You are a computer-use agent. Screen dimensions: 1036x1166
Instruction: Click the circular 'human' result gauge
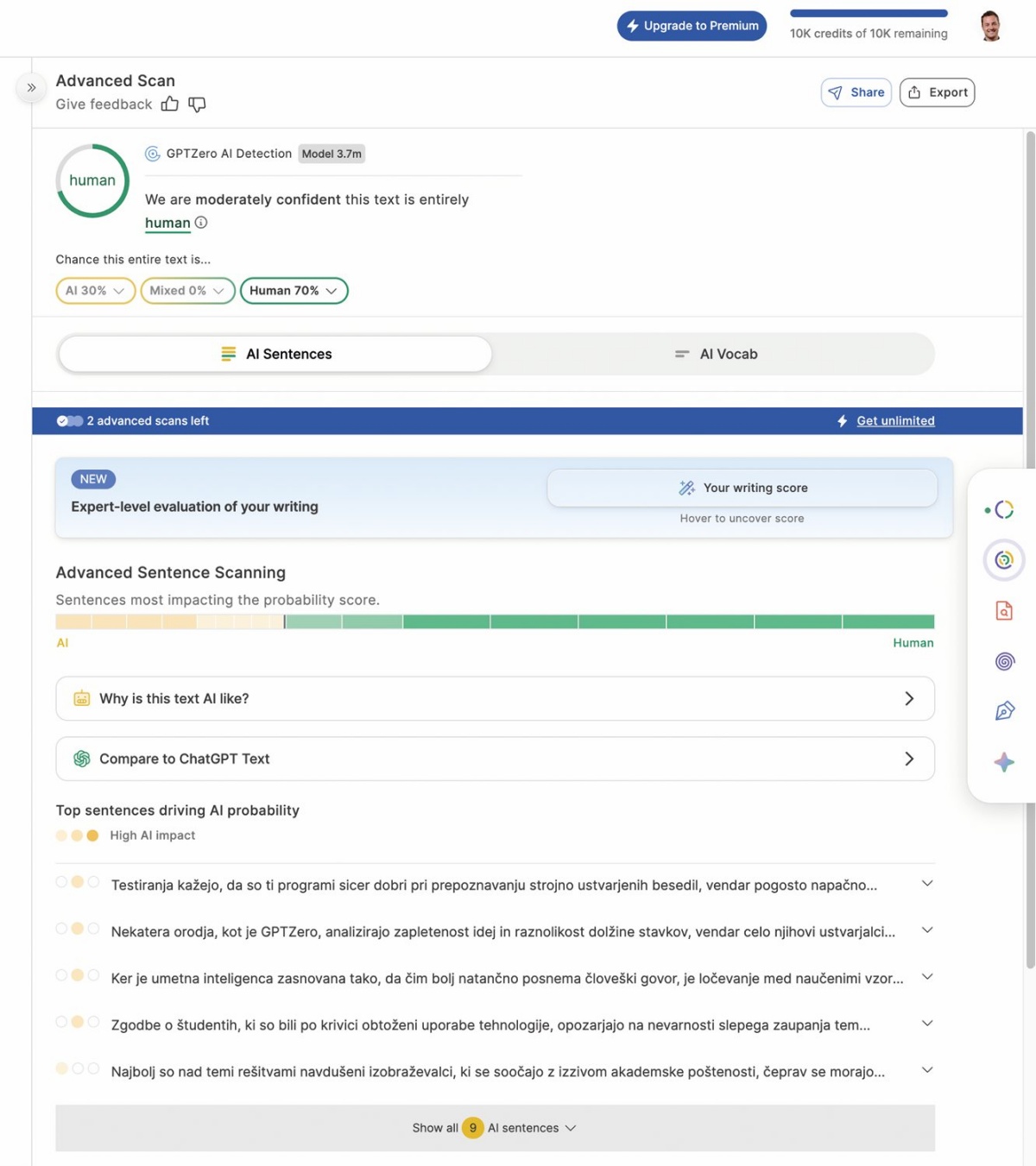tap(92, 180)
